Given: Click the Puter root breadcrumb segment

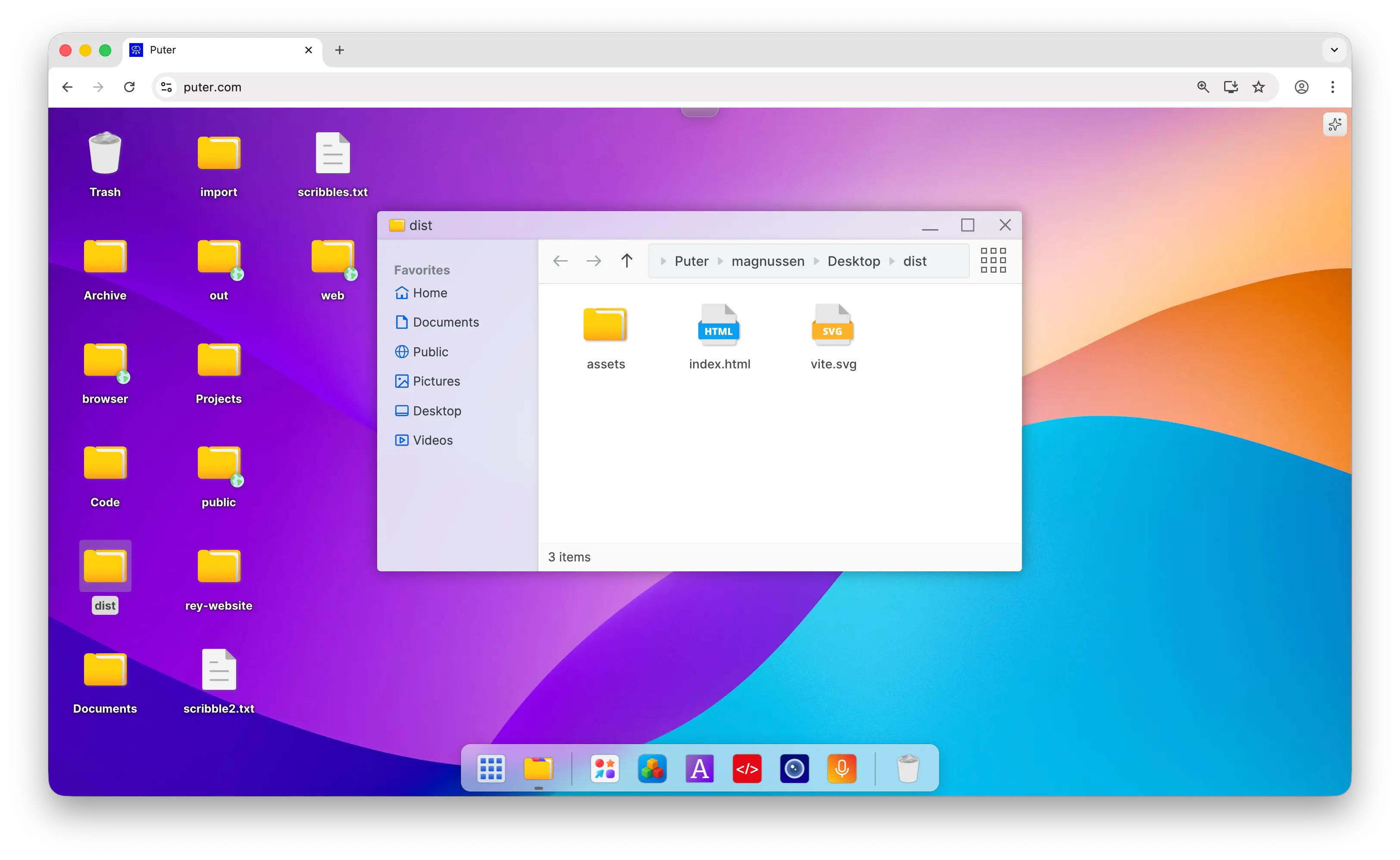Looking at the screenshot, I should [x=691, y=261].
